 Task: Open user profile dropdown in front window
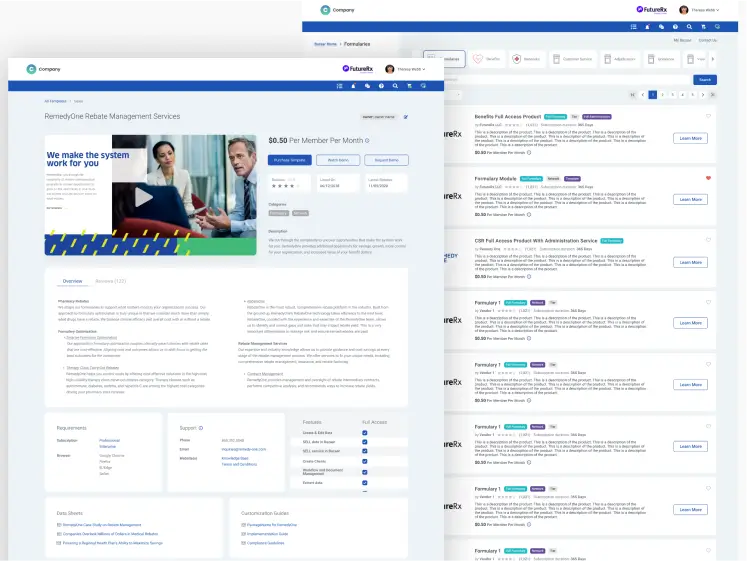(x=405, y=69)
